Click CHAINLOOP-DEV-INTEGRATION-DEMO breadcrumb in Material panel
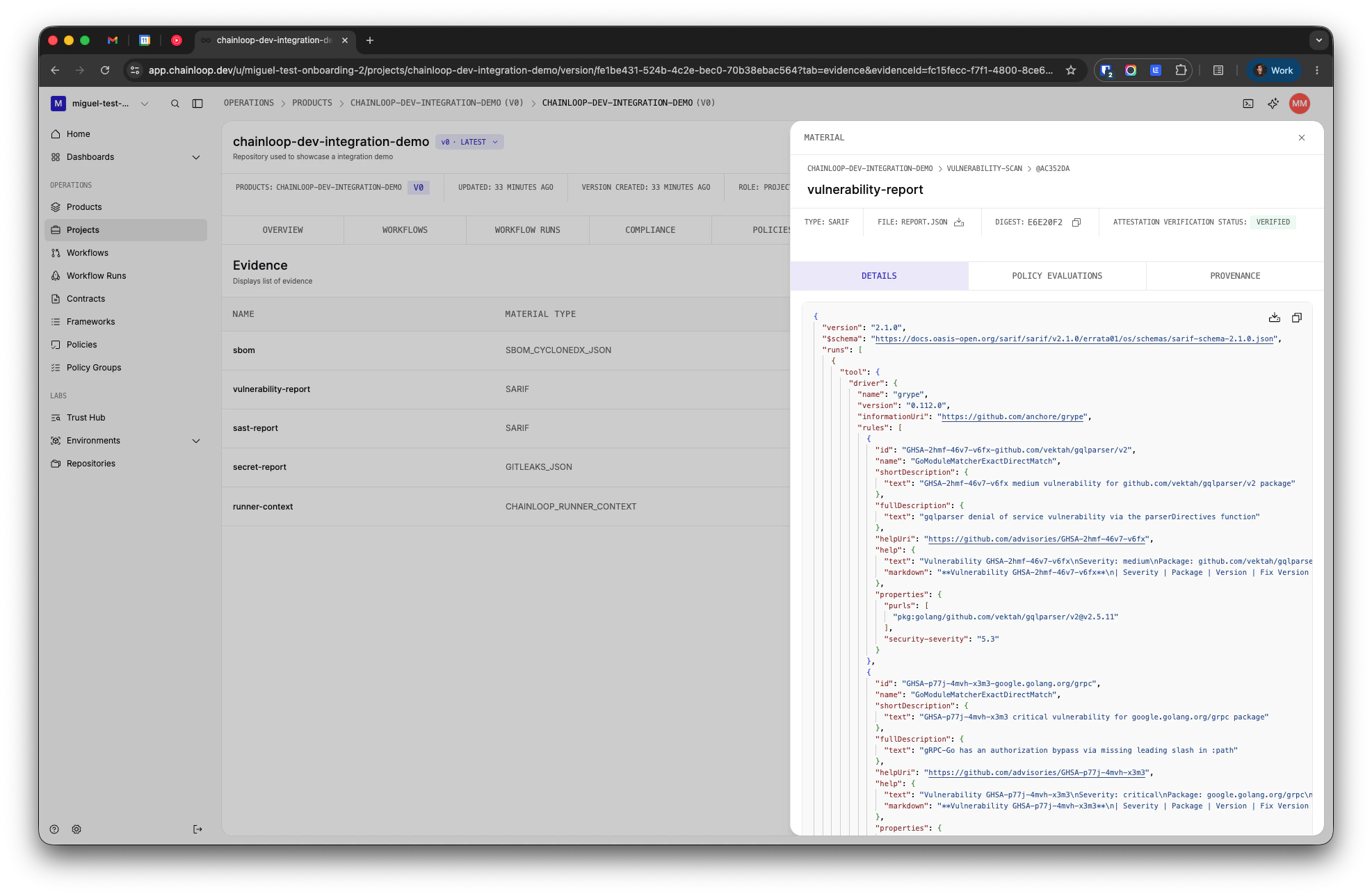 coord(870,169)
